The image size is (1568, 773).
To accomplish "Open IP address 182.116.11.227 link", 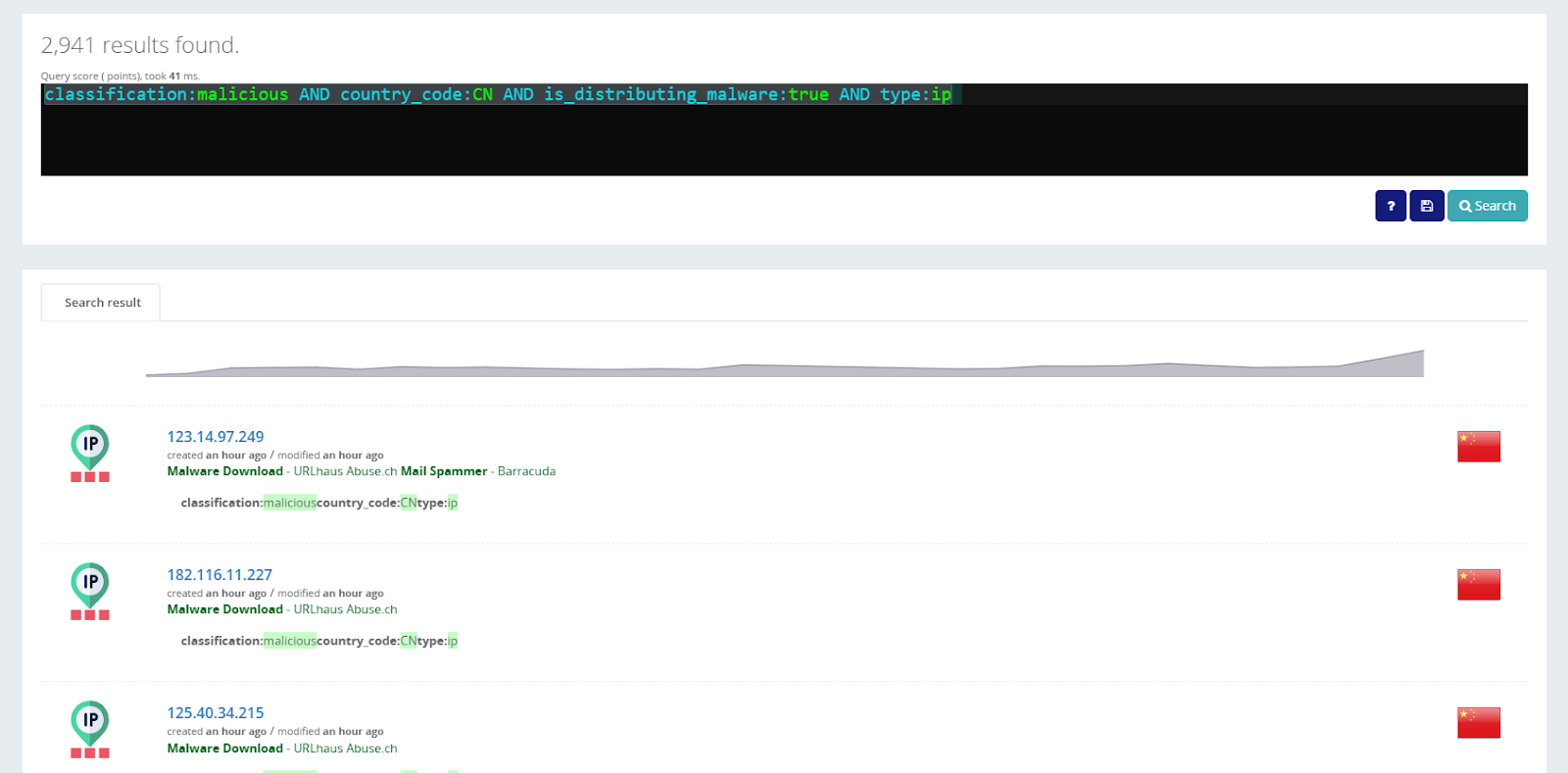I will click(219, 575).
